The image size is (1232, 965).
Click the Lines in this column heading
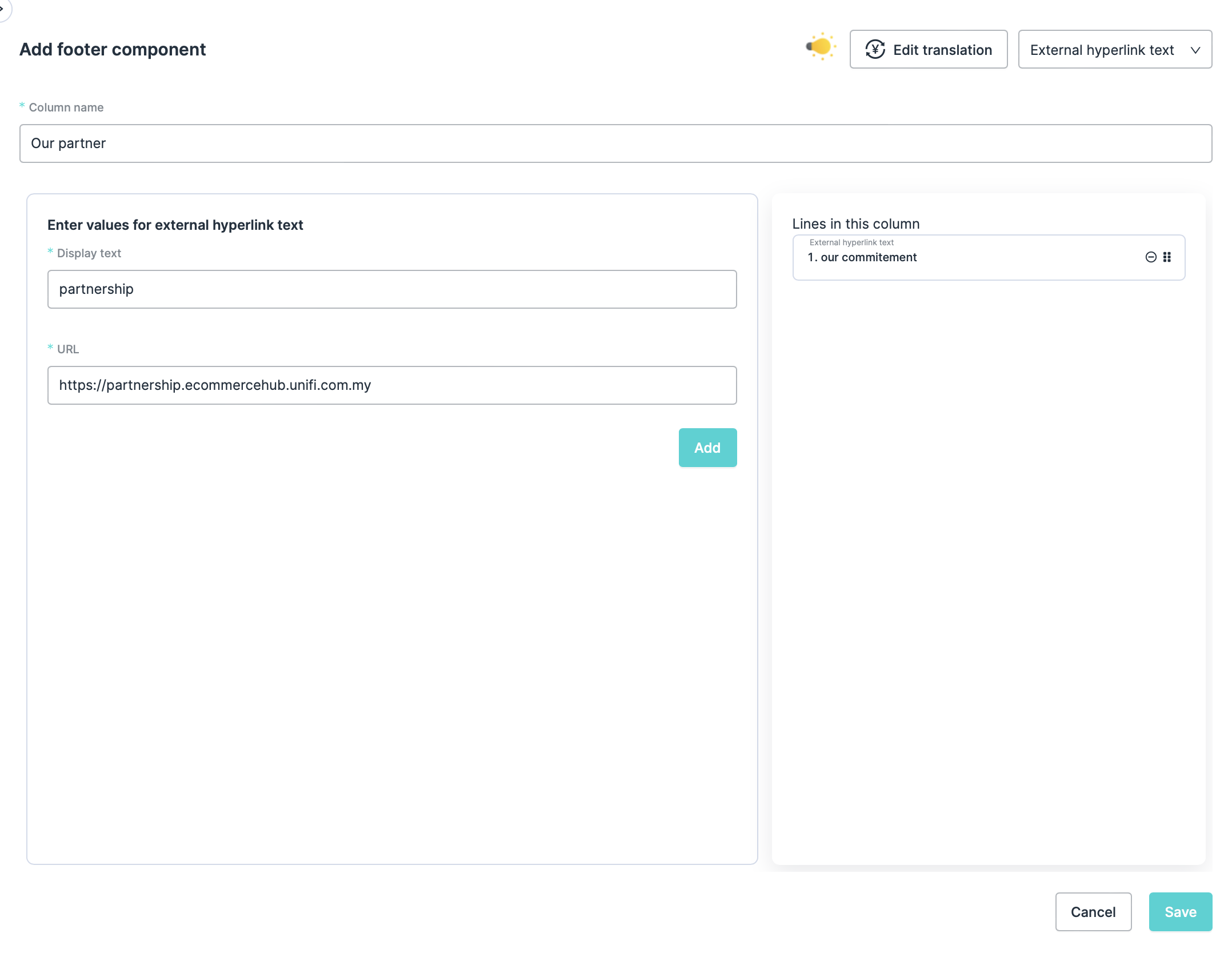tap(855, 224)
